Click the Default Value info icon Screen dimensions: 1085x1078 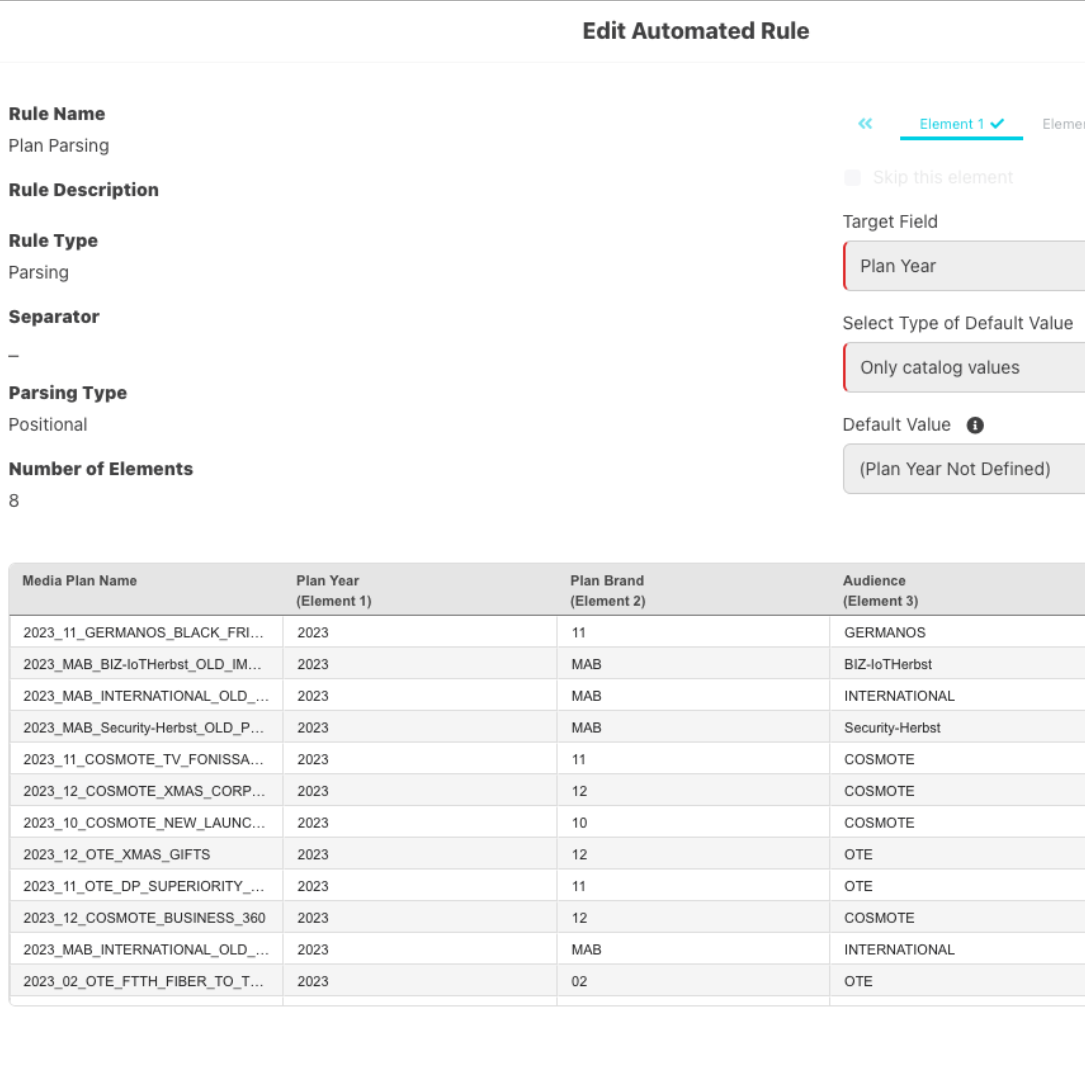pos(976,425)
